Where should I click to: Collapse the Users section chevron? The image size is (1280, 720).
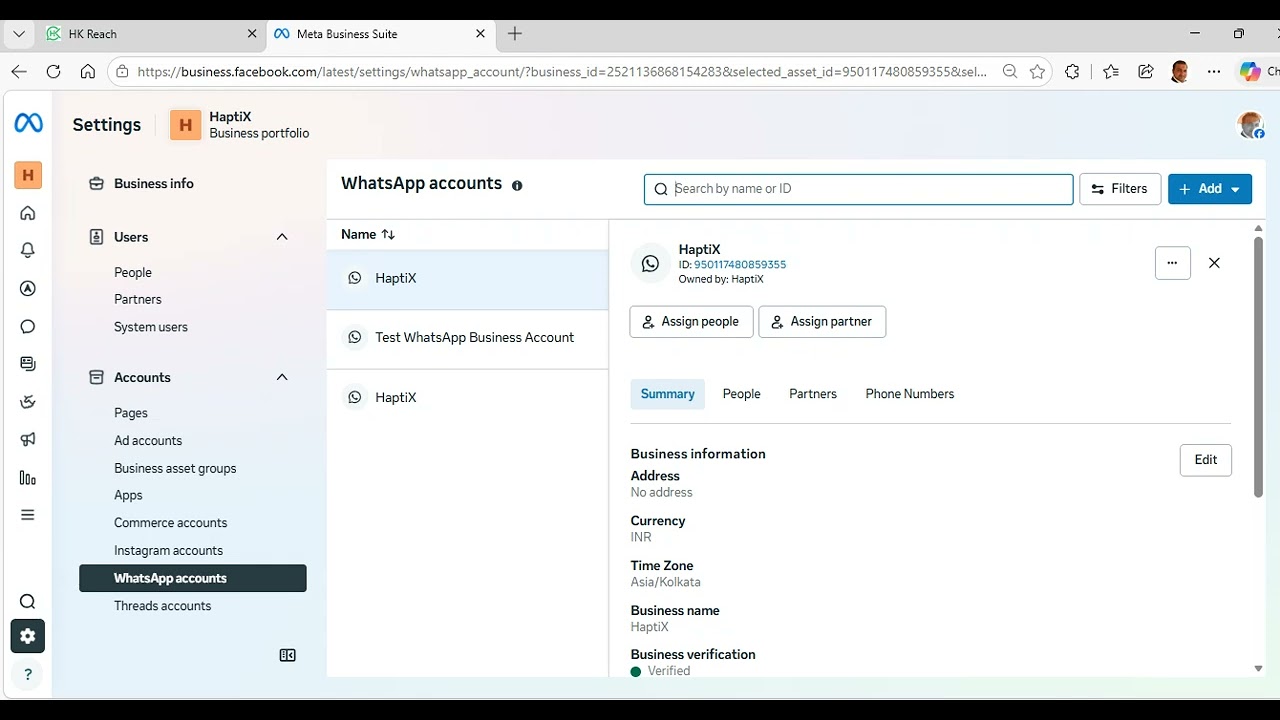coord(282,237)
